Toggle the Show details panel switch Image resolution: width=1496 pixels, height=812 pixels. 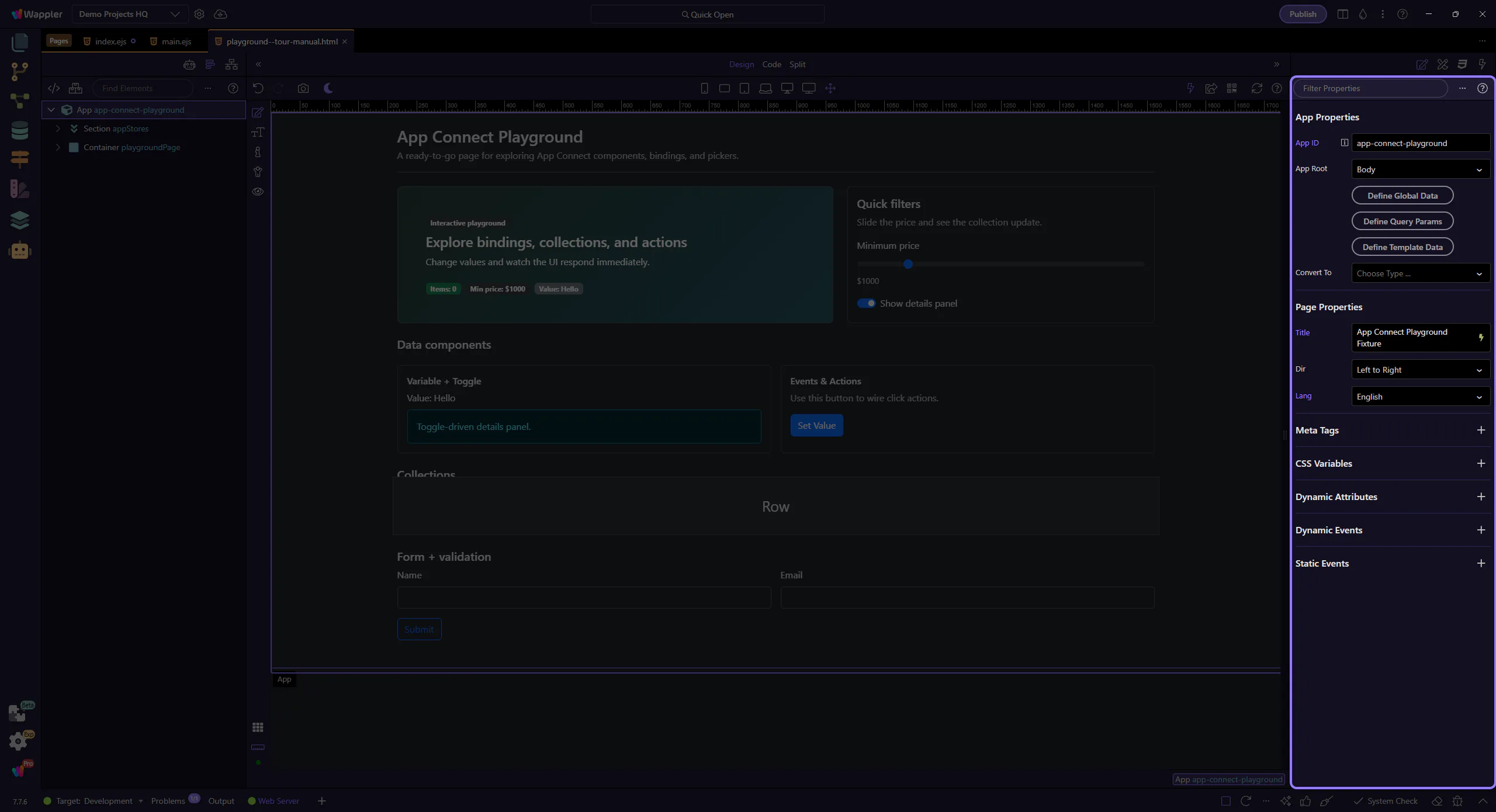pos(866,303)
